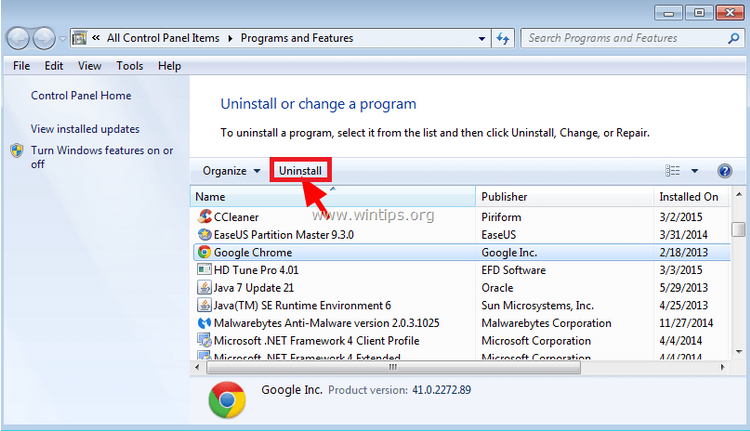750x431 pixels.
Task: Select the EaseUS Partition Master icon
Action: coord(204,234)
